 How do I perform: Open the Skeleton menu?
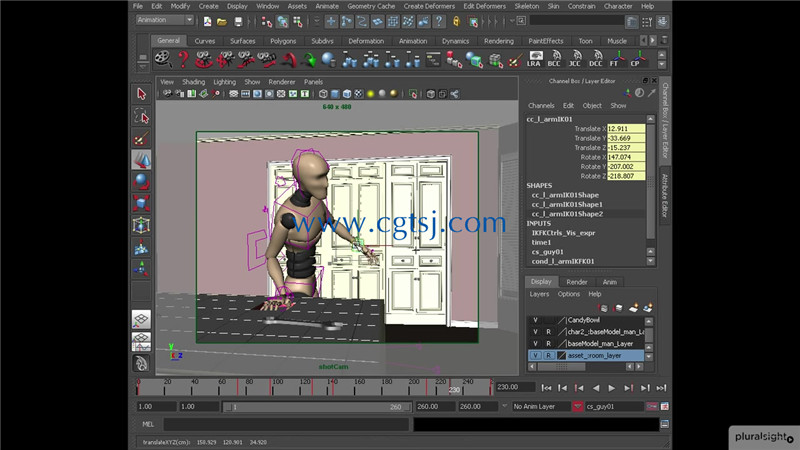527,6
